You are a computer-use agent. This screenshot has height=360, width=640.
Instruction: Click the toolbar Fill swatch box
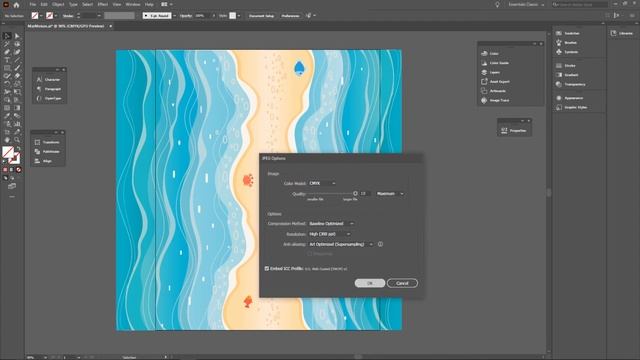point(7,152)
